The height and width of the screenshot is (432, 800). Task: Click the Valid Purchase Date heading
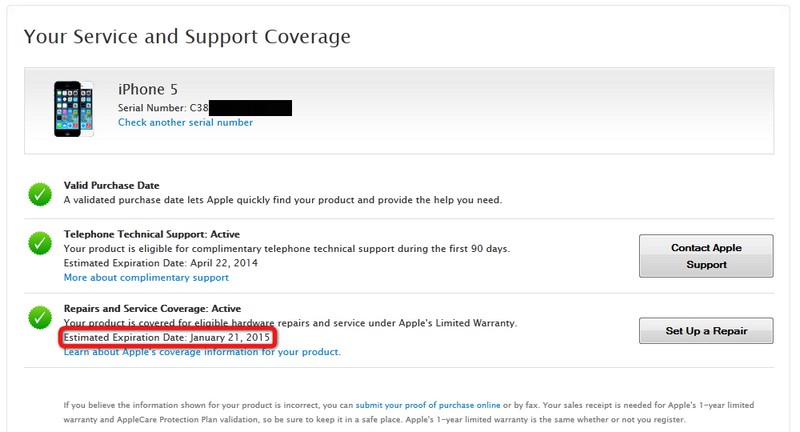click(111, 186)
